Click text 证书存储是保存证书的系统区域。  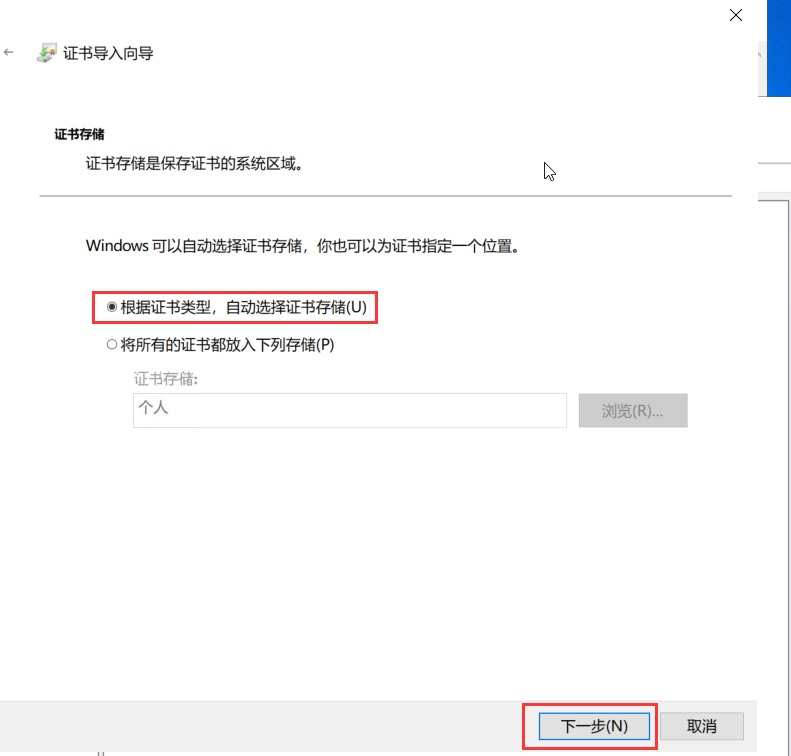tap(194, 163)
